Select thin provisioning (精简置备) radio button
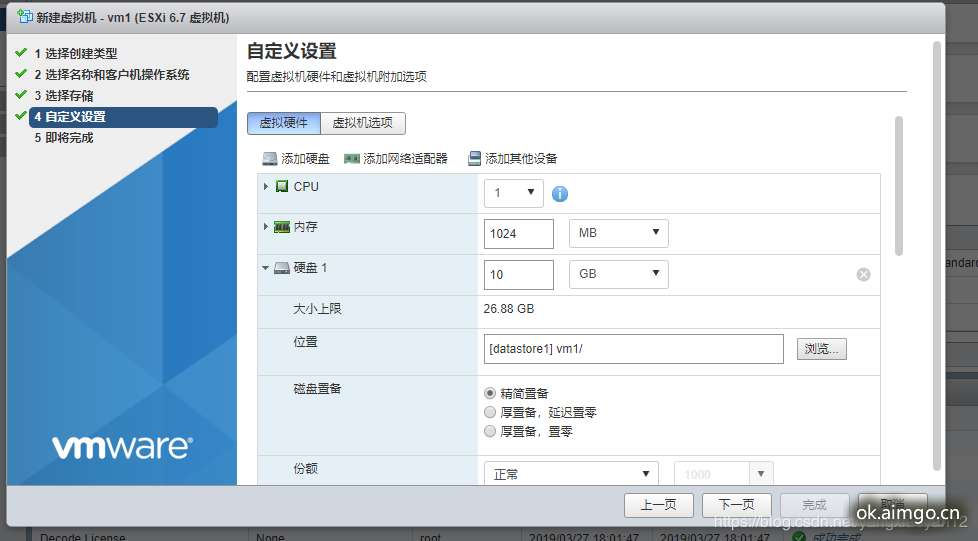 coord(490,393)
